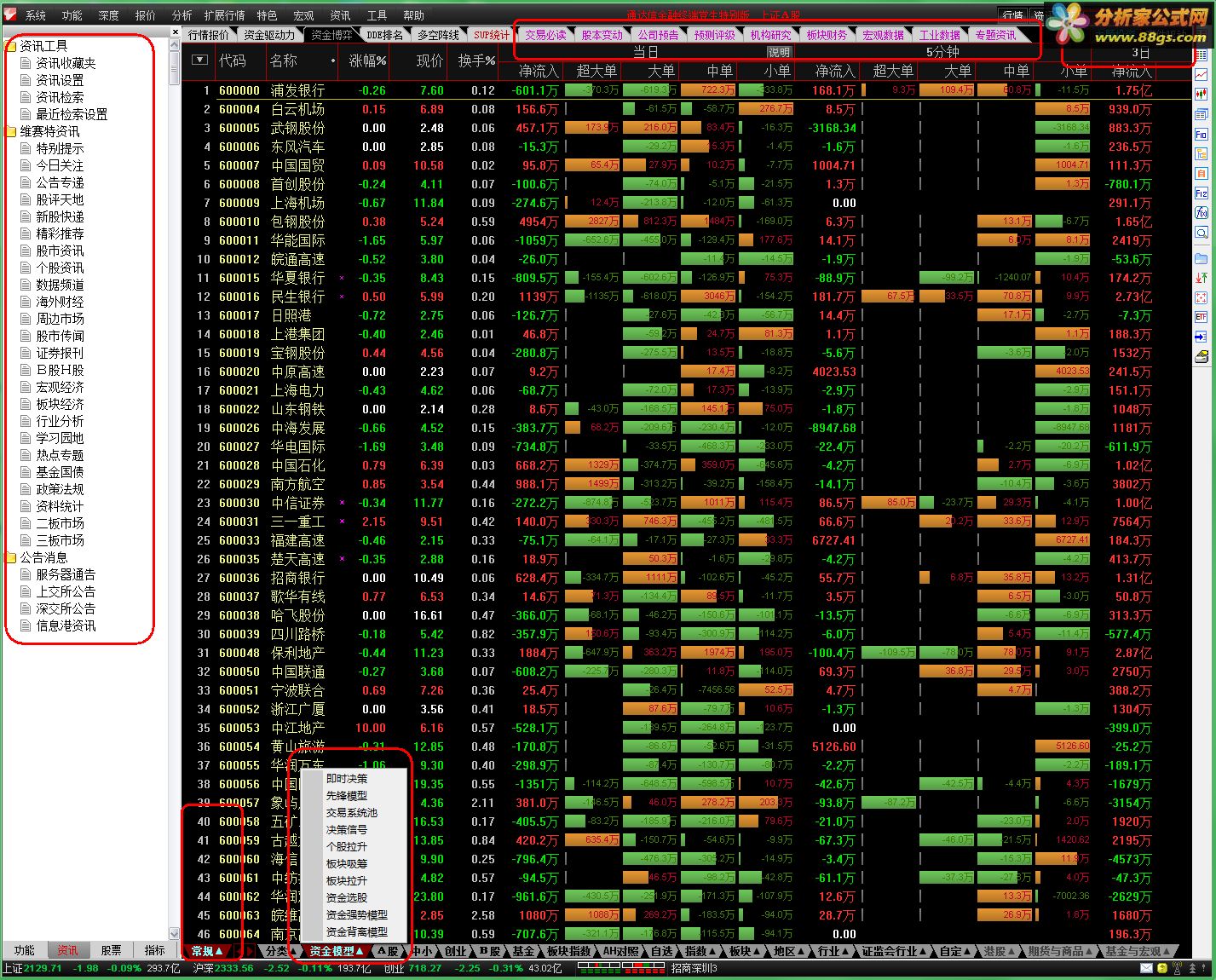1216x980 pixels.
Task: Switch to the 功能 tab at bottom-left
Action: (x=25, y=950)
